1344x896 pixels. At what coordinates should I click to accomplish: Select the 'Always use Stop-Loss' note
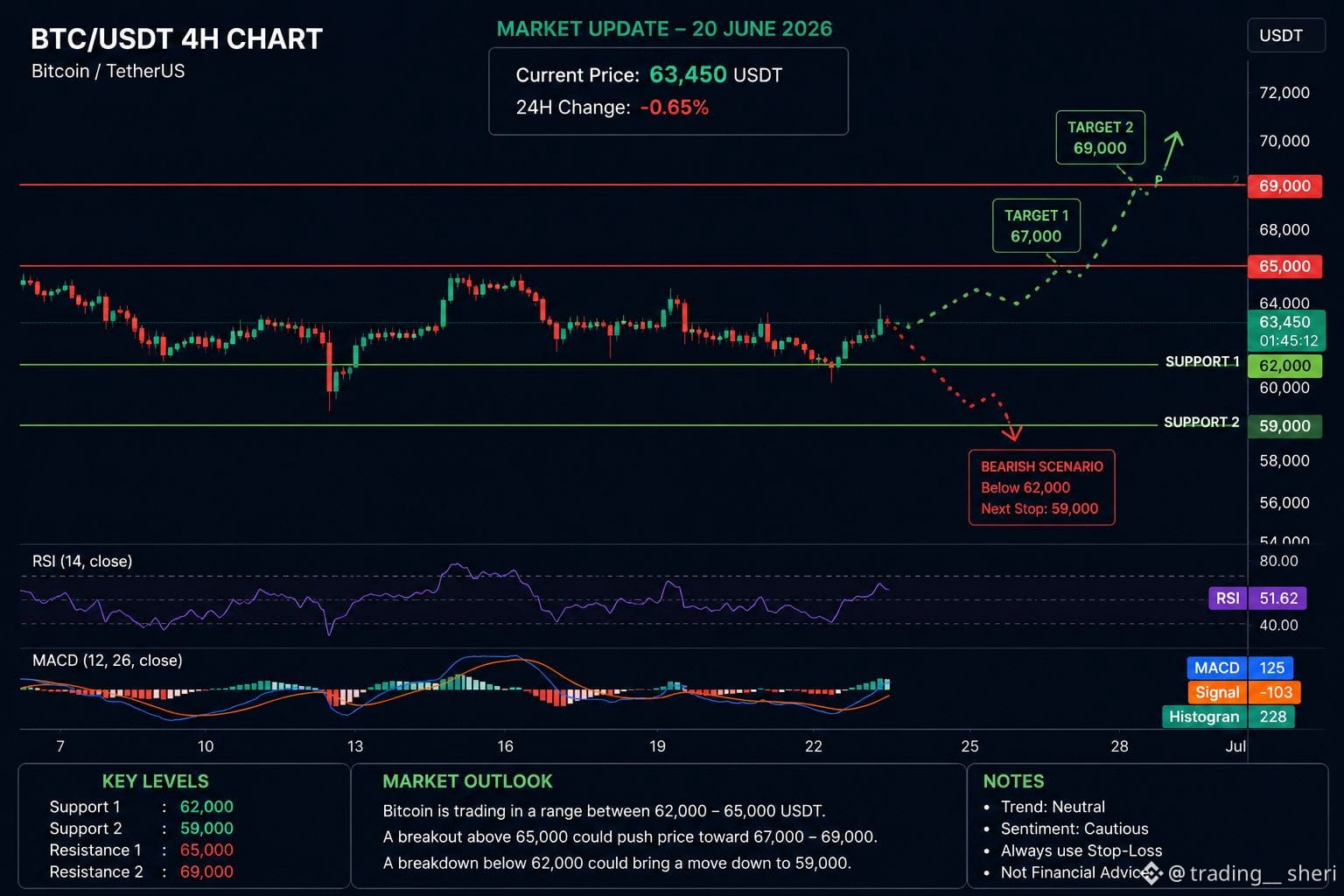tap(1081, 850)
